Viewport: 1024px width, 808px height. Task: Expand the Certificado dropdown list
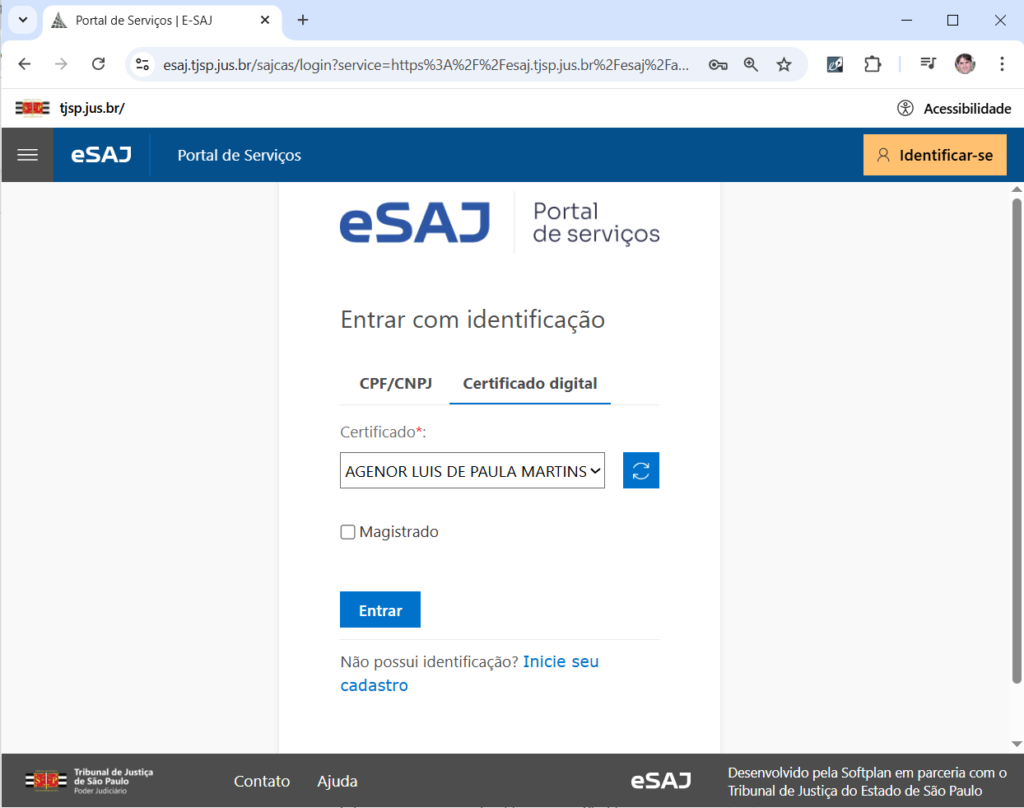pyautogui.click(x=472, y=470)
